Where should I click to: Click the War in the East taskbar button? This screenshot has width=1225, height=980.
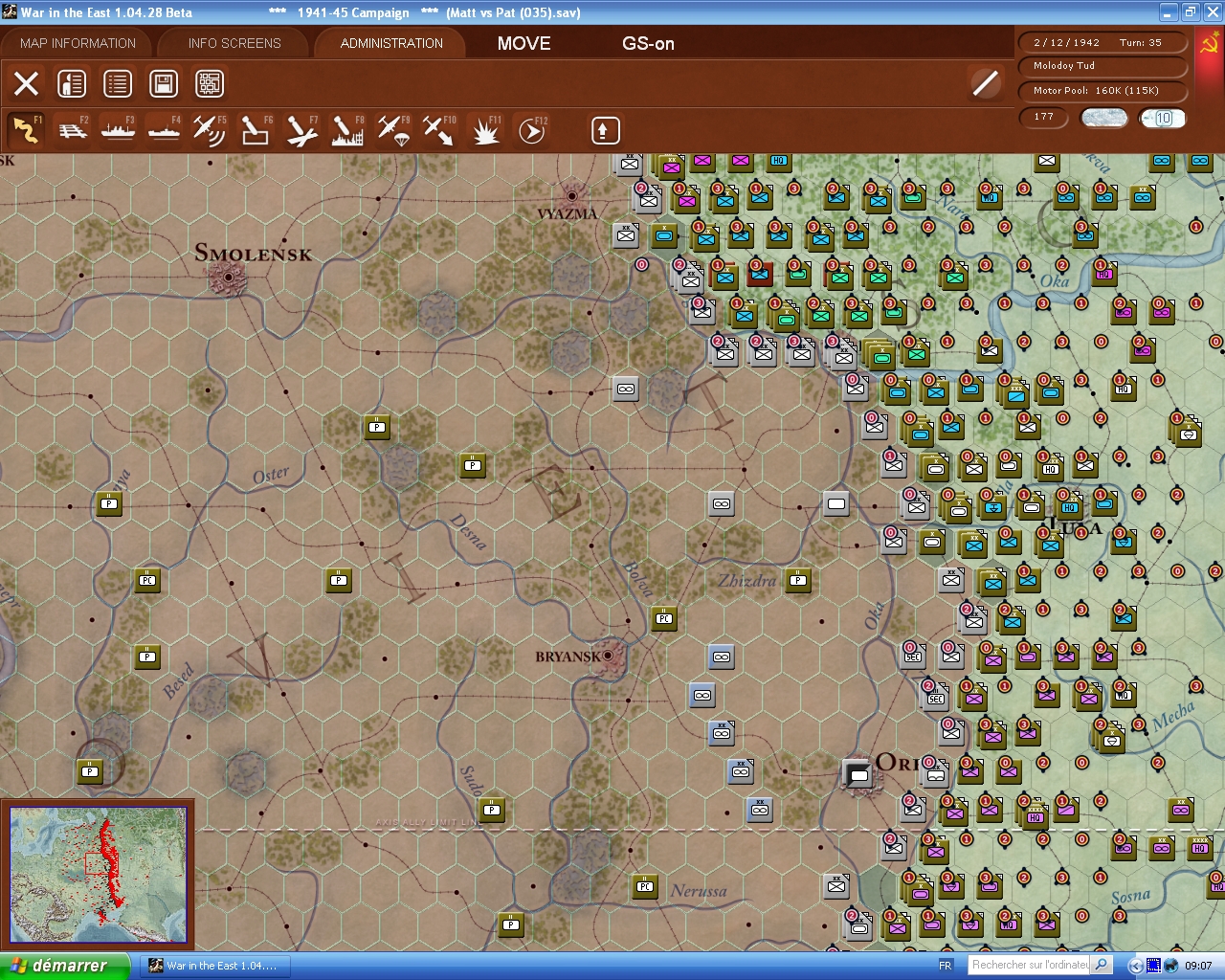[x=213, y=966]
